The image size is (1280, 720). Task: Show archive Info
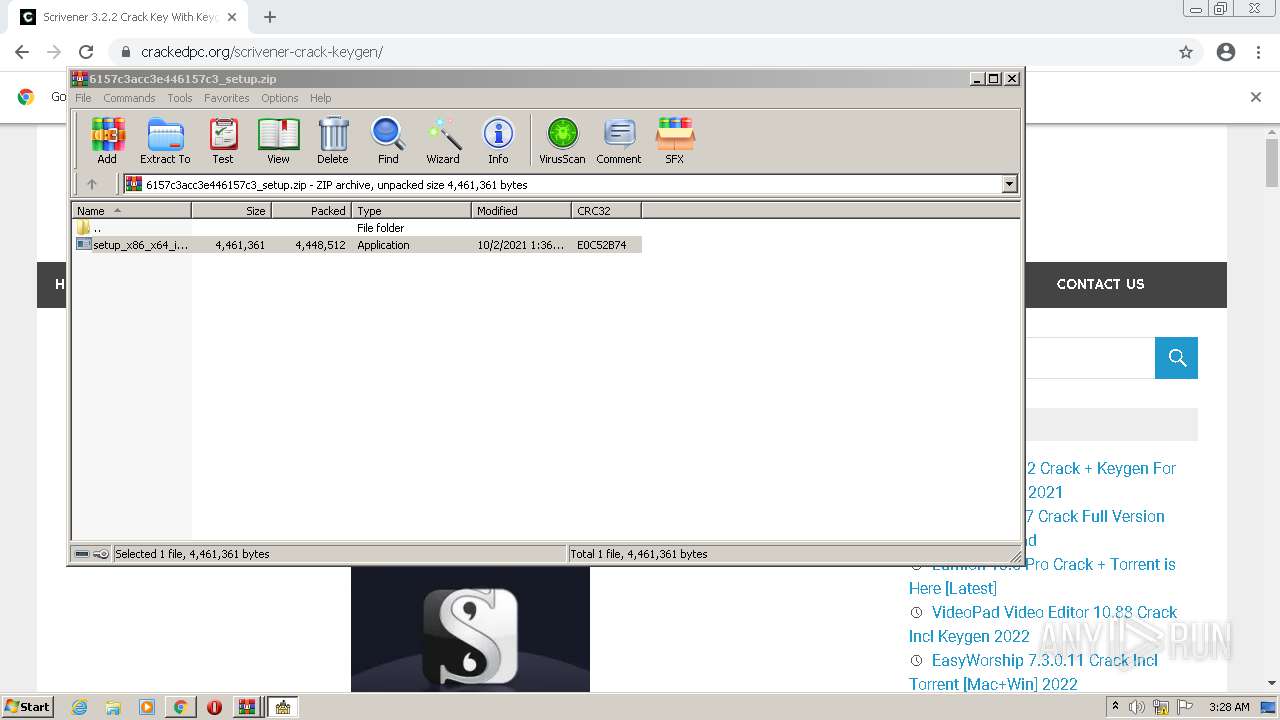[x=498, y=141]
